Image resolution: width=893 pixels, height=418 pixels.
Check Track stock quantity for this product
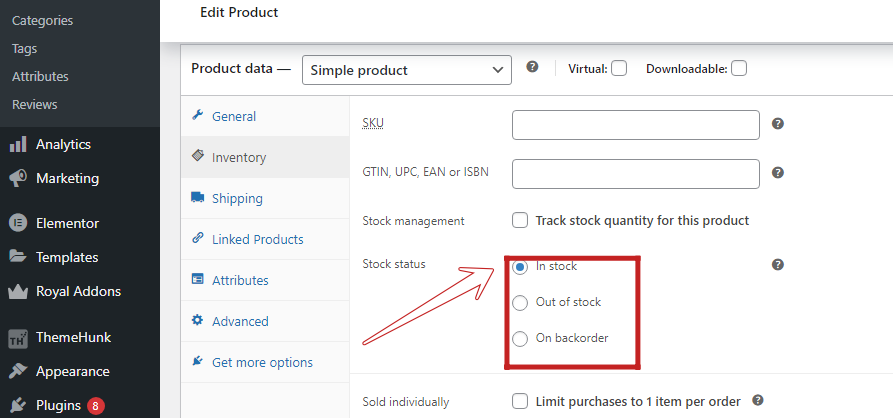click(520, 220)
